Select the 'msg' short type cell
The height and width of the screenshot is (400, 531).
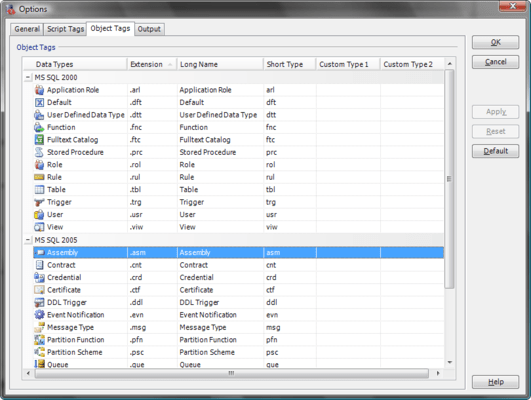click(290, 328)
